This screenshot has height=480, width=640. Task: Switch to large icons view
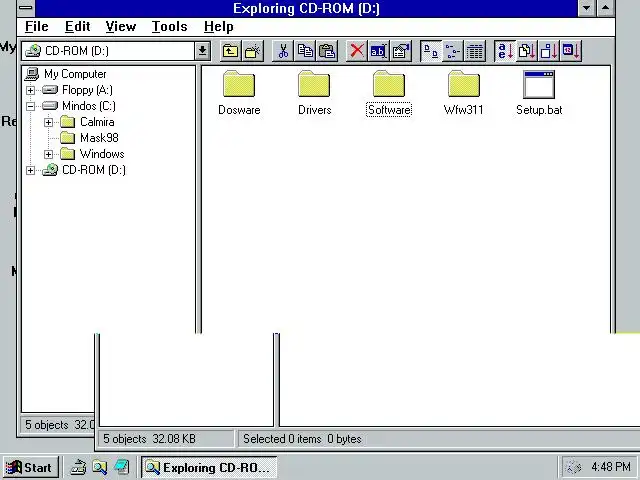[x=431, y=51]
